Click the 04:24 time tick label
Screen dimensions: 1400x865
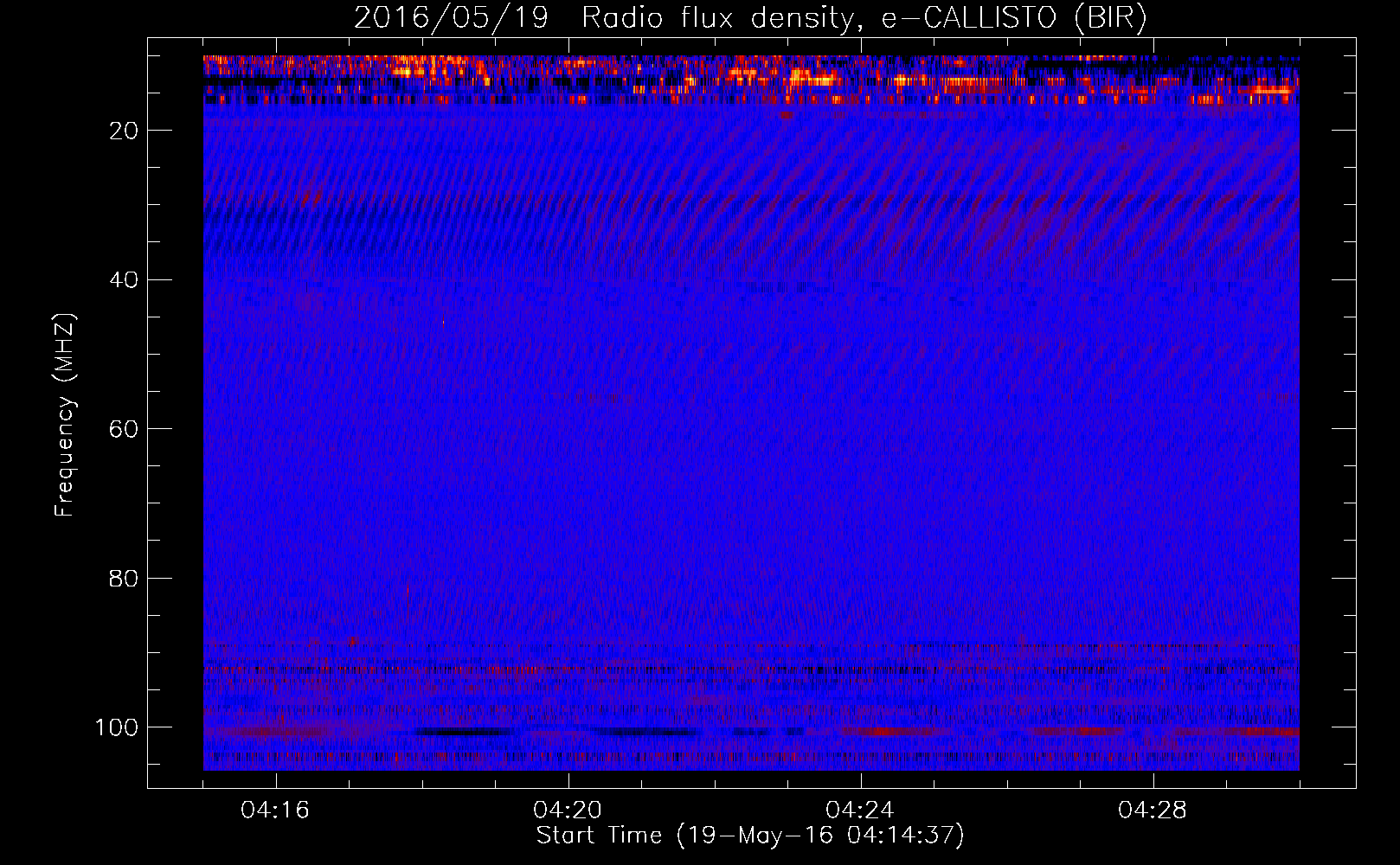tap(860, 811)
